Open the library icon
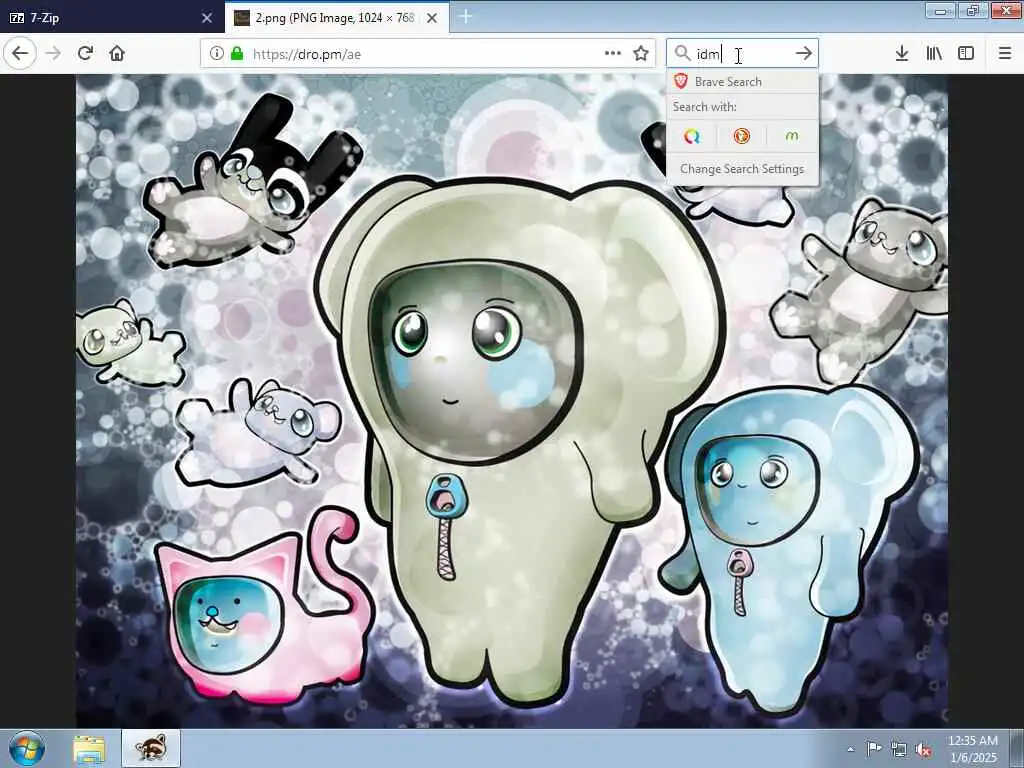Viewport: 1024px width, 768px height. [x=934, y=54]
